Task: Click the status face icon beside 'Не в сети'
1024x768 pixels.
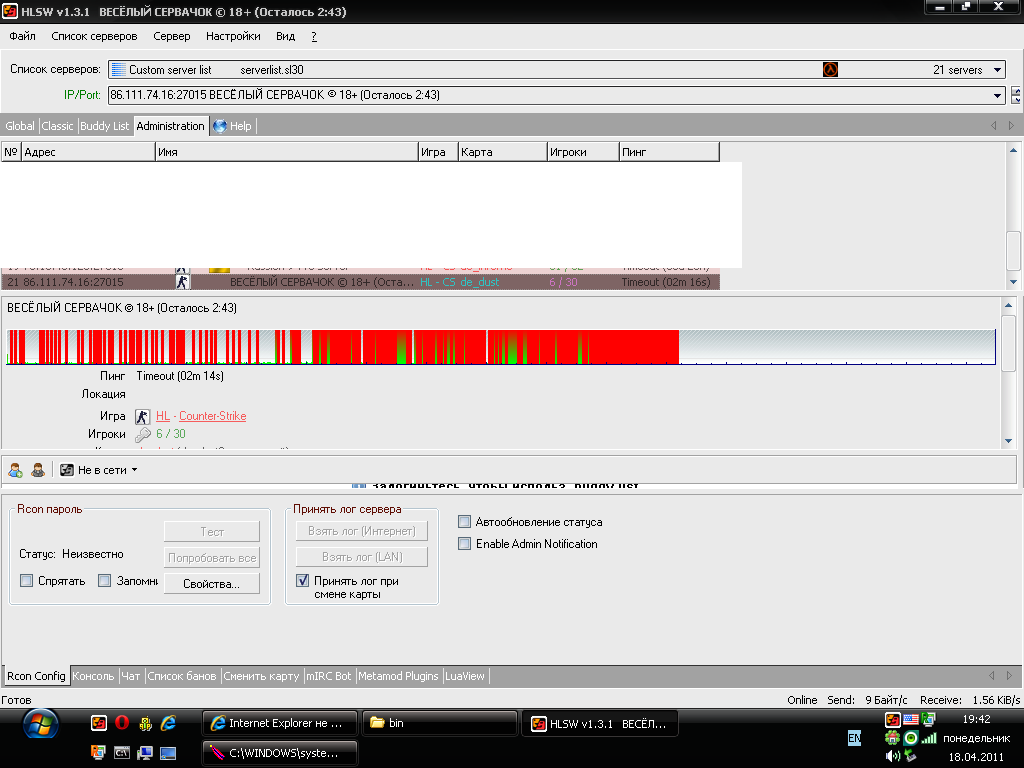Action: coord(67,470)
